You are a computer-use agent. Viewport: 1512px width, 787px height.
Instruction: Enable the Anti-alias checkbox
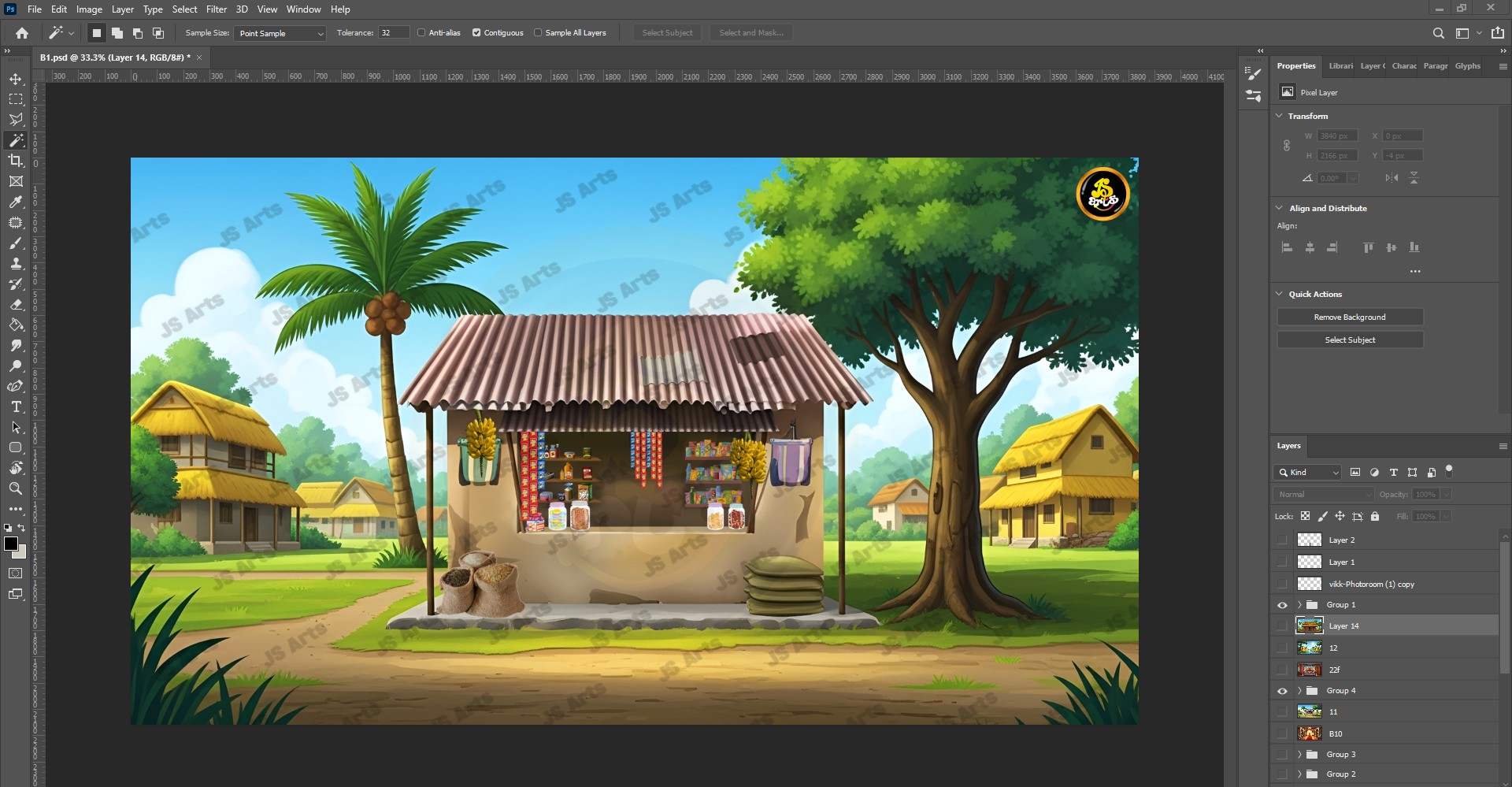(421, 33)
